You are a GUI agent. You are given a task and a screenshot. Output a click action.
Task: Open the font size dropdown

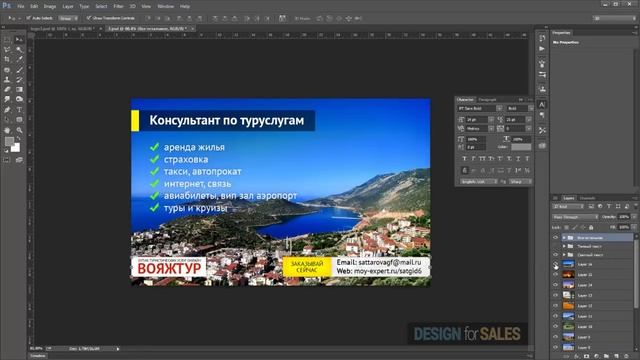[x=491, y=120]
